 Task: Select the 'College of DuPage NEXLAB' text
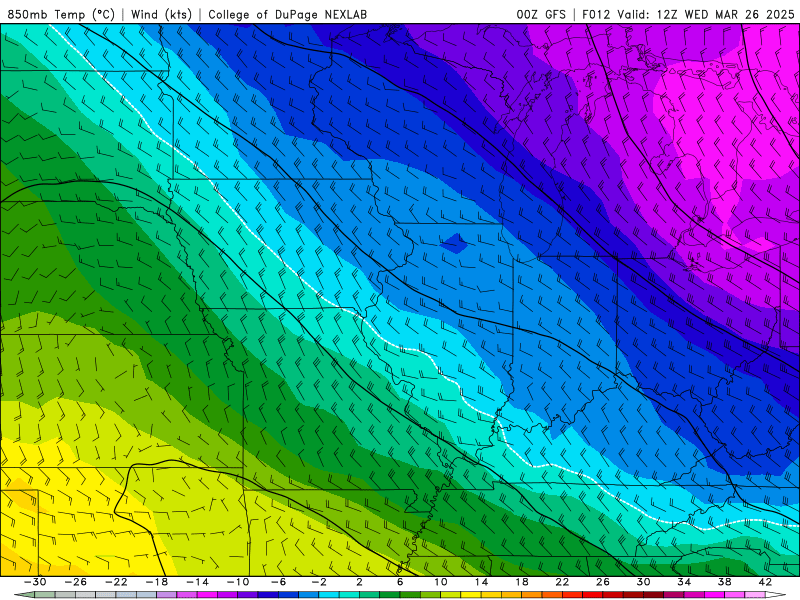click(x=287, y=14)
